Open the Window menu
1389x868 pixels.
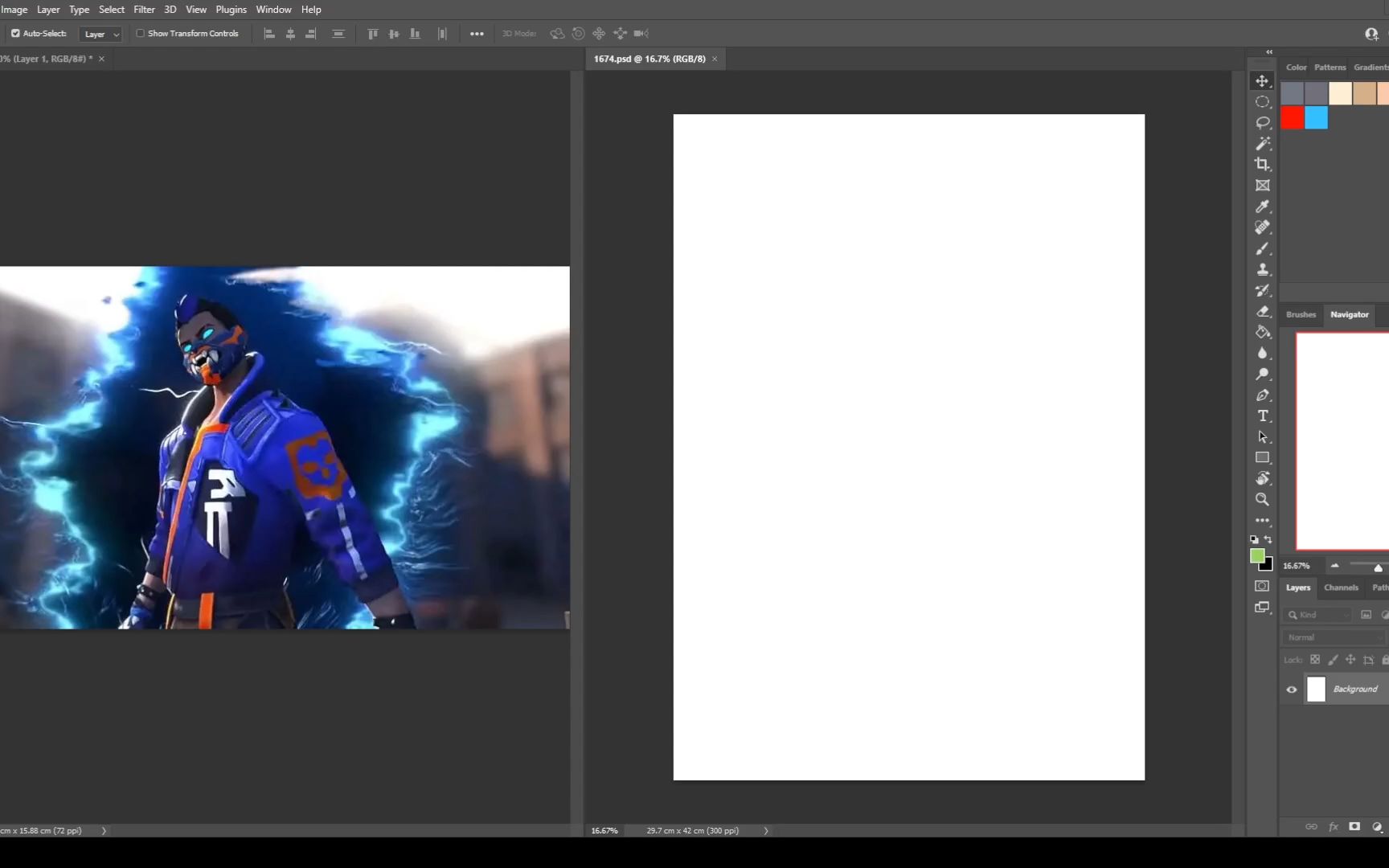coord(273,10)
